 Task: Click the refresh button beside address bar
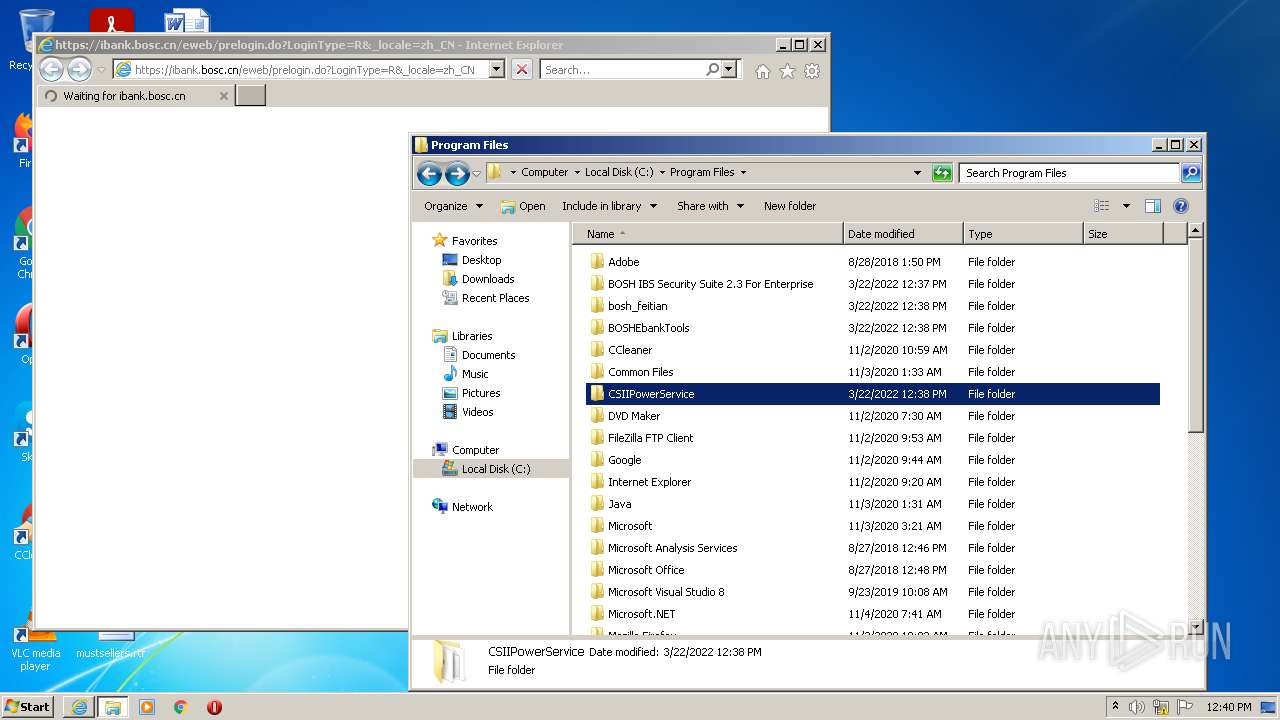coord(941,173)
